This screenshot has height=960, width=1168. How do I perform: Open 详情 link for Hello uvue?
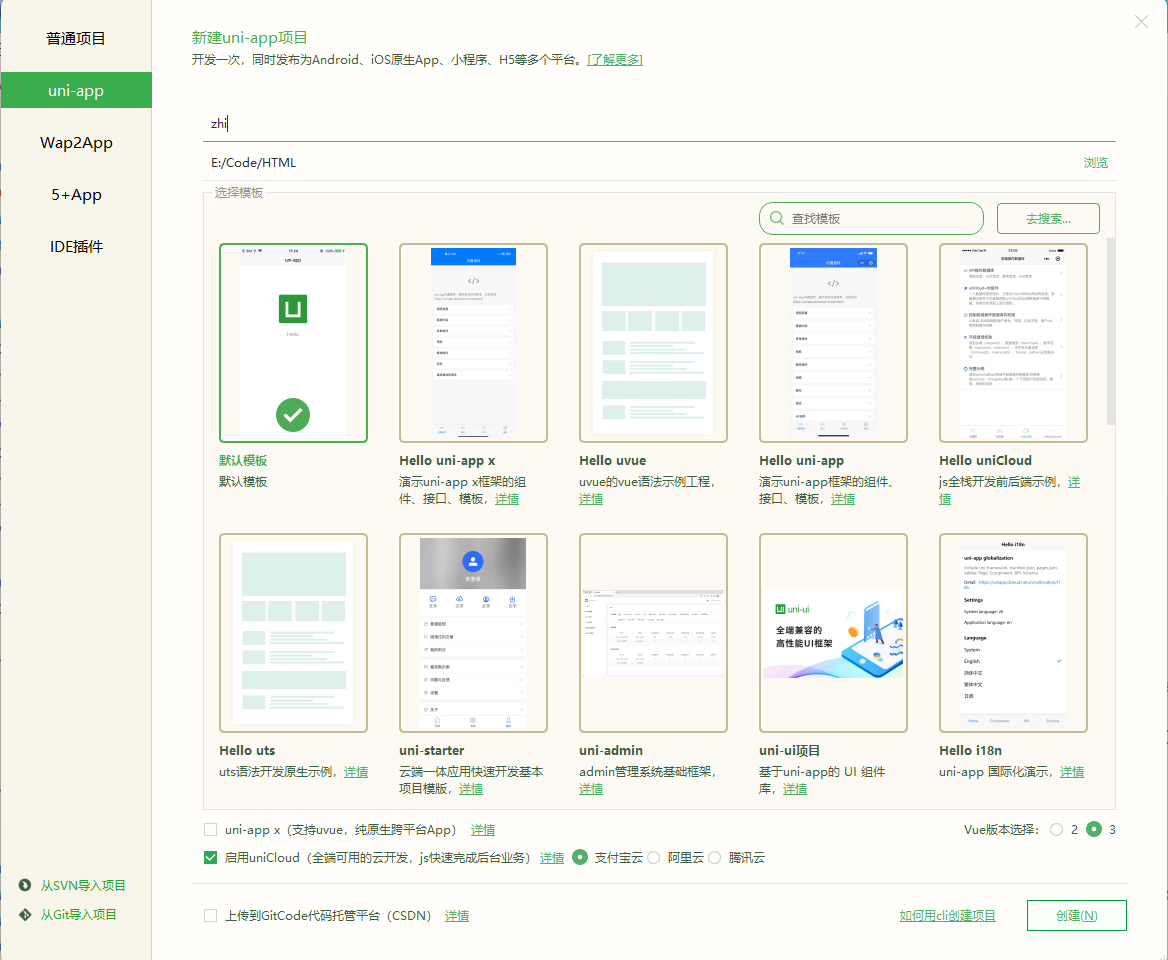point(591,499)
